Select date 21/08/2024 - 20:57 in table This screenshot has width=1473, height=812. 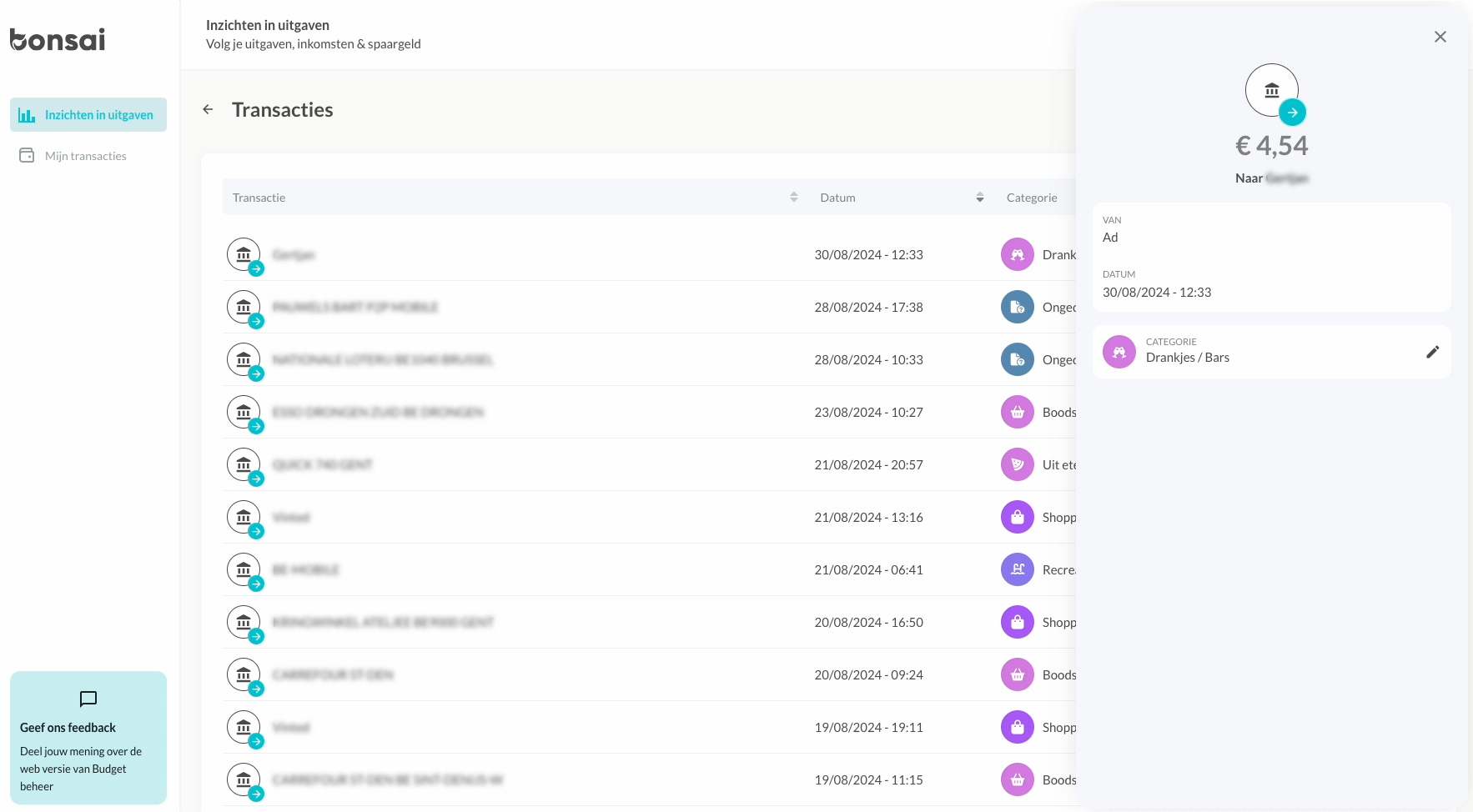tap(868, 465)
